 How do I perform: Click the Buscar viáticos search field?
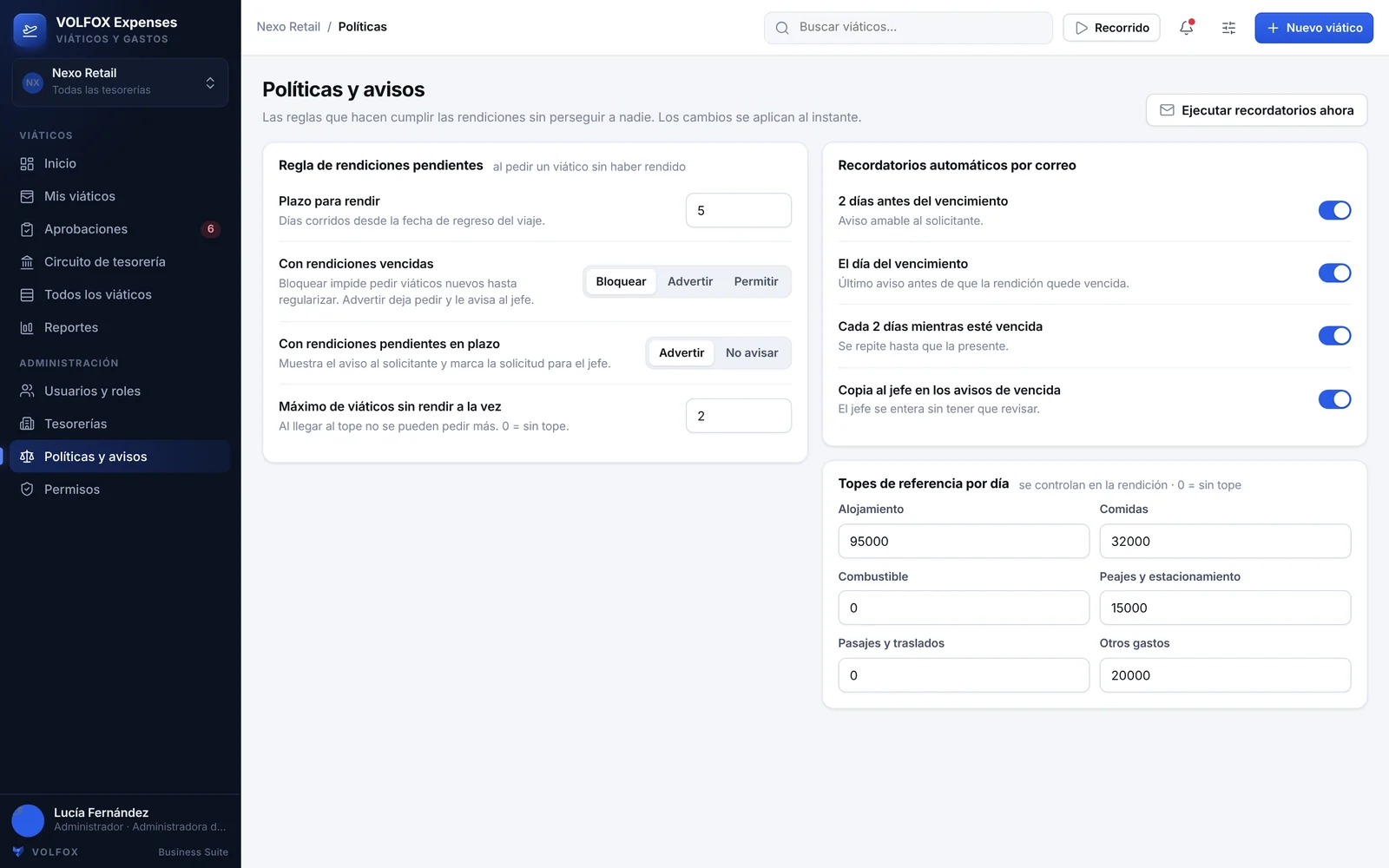pos(908,28)
